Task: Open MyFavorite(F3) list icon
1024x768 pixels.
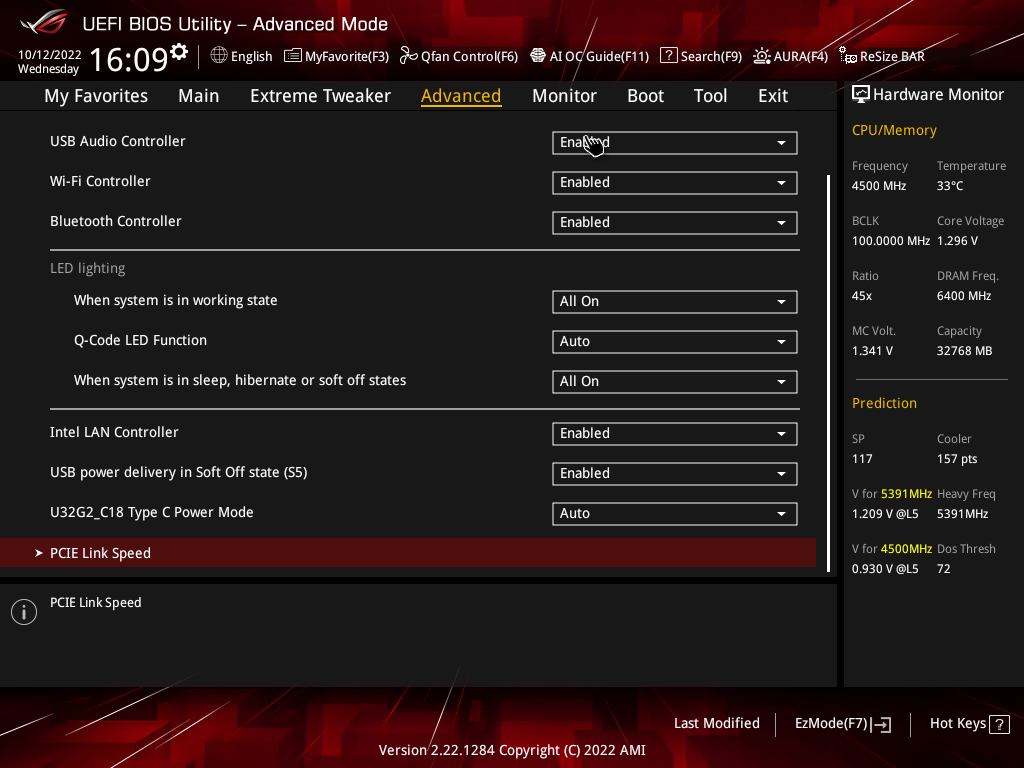Action: coord(293,56)
